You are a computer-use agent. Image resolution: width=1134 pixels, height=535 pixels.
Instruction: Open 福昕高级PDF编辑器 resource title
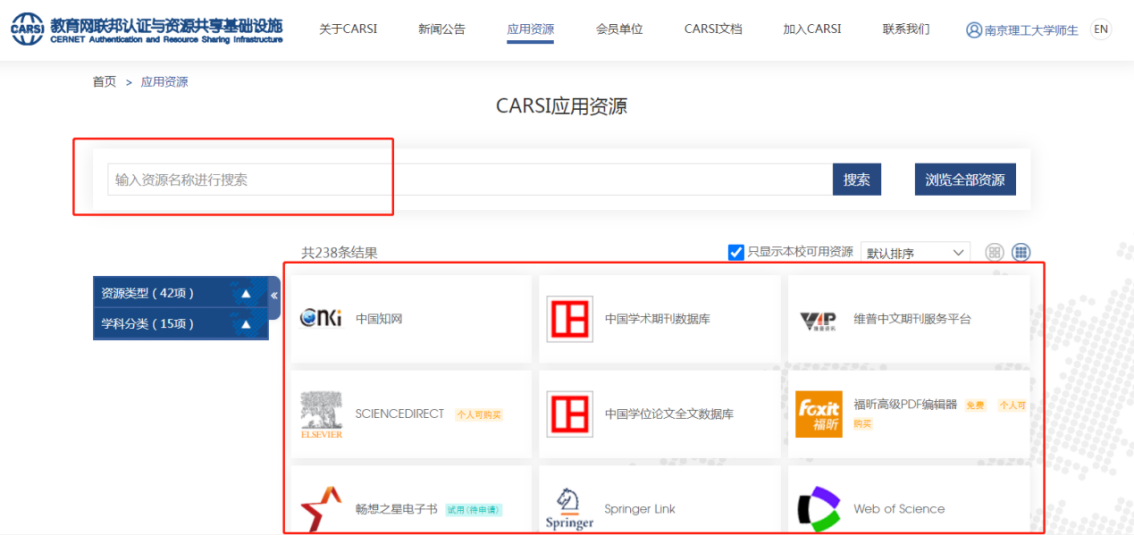(905, 404)
